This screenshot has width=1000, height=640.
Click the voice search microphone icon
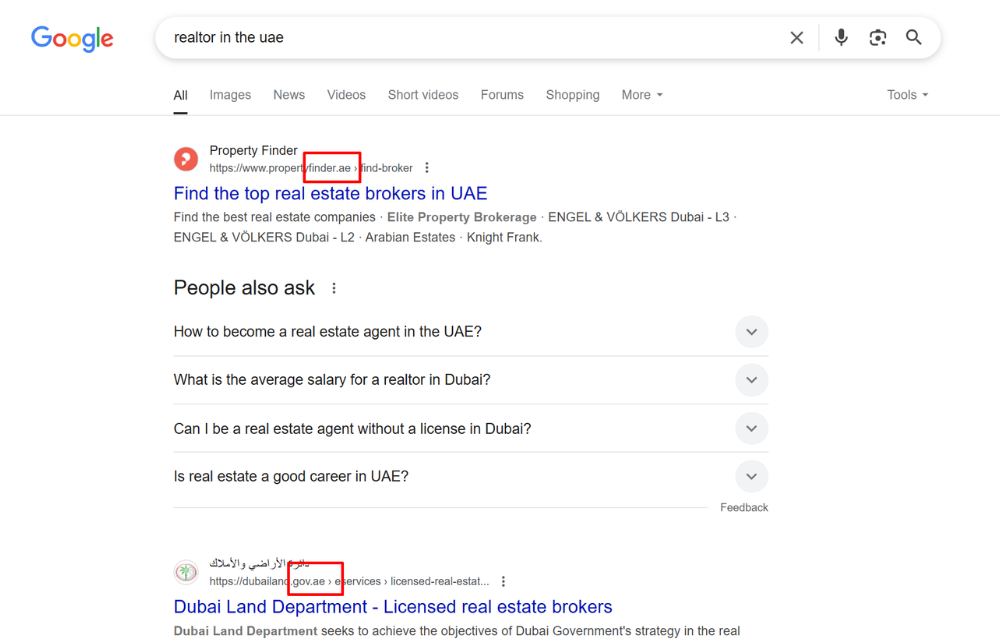pyautogui.click(x=841, y=37)
